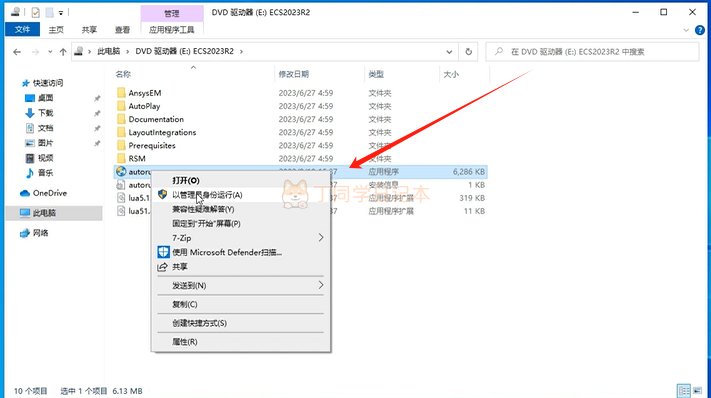Go up one folder level
The height and width of the screenshot is (398, 711).
(x=63, y=52)
